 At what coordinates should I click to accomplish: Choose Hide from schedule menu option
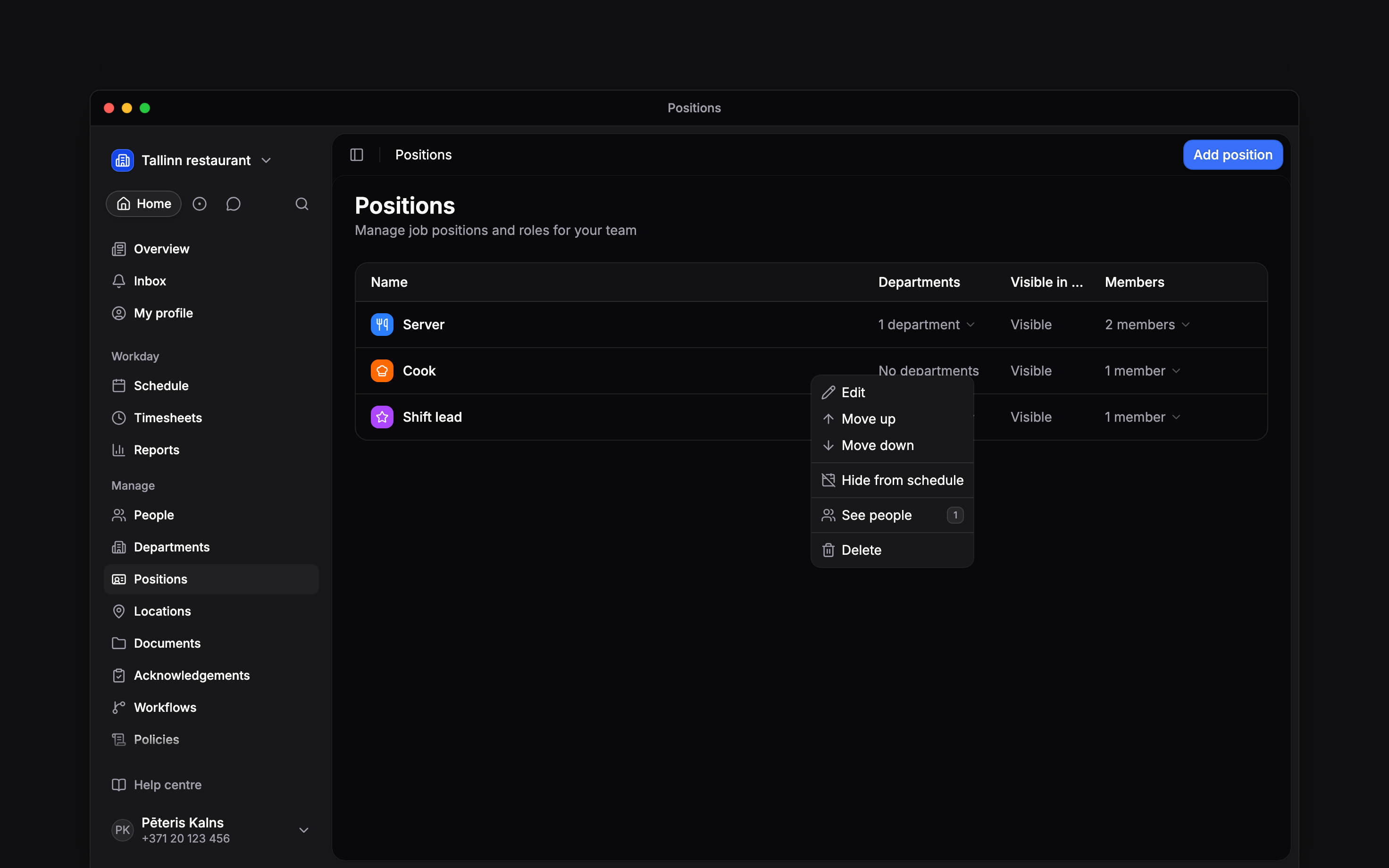pyautogui.click(x=892, y=481)
